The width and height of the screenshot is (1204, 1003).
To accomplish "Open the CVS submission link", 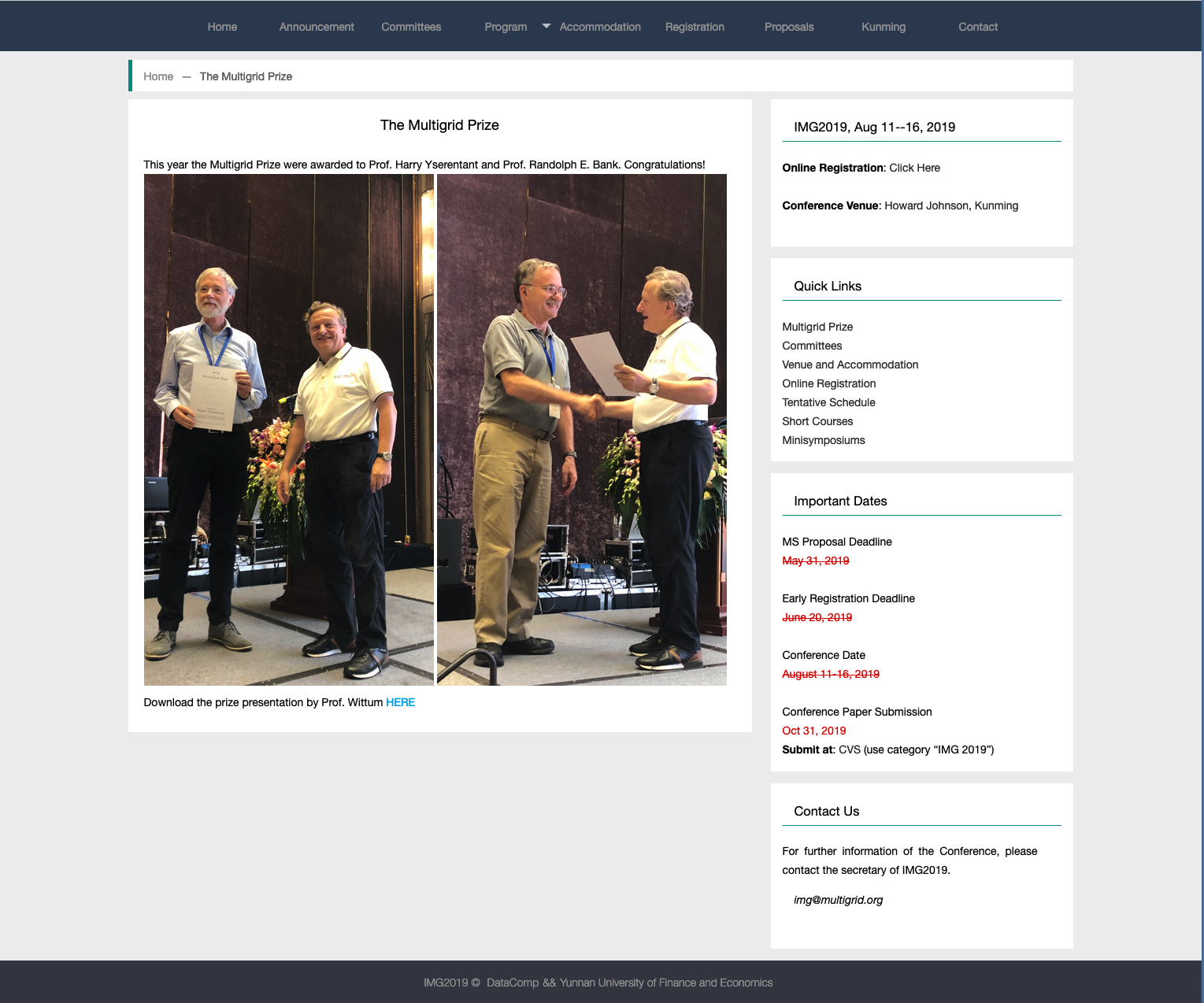I will pyautogui.click(x=850, y=749).
